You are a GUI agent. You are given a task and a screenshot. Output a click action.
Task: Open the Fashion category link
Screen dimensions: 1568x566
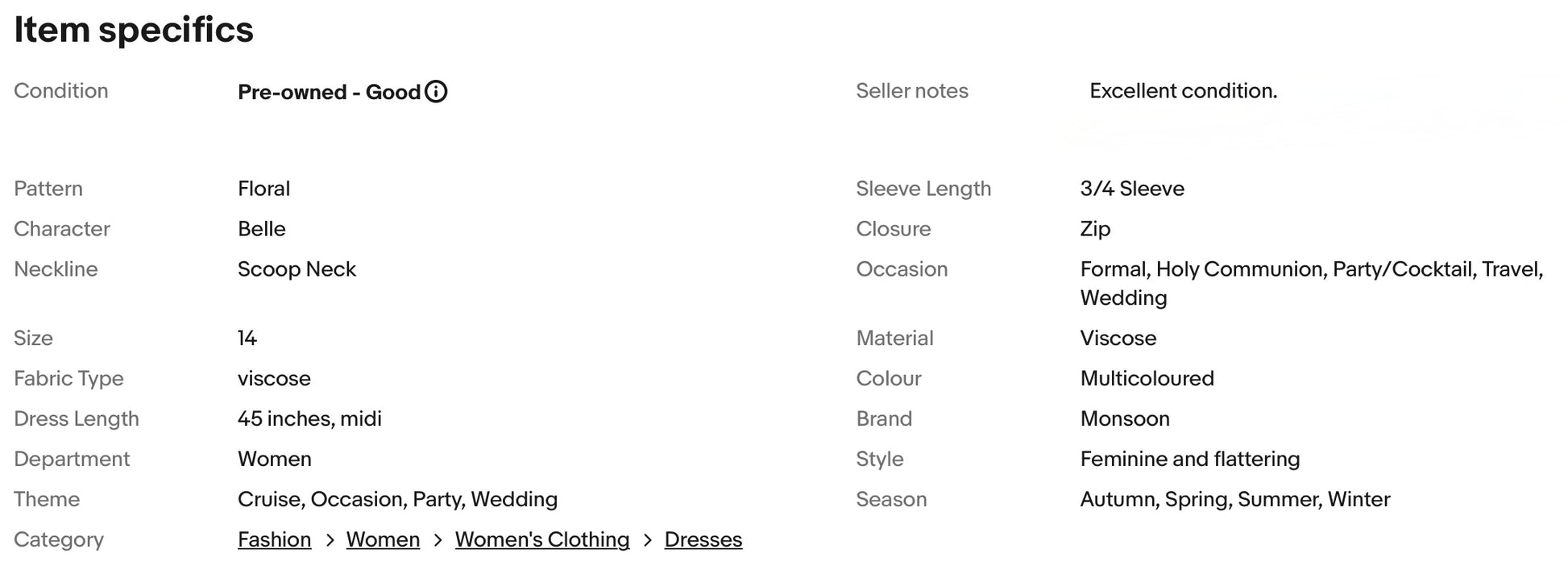tap(274, 539)
